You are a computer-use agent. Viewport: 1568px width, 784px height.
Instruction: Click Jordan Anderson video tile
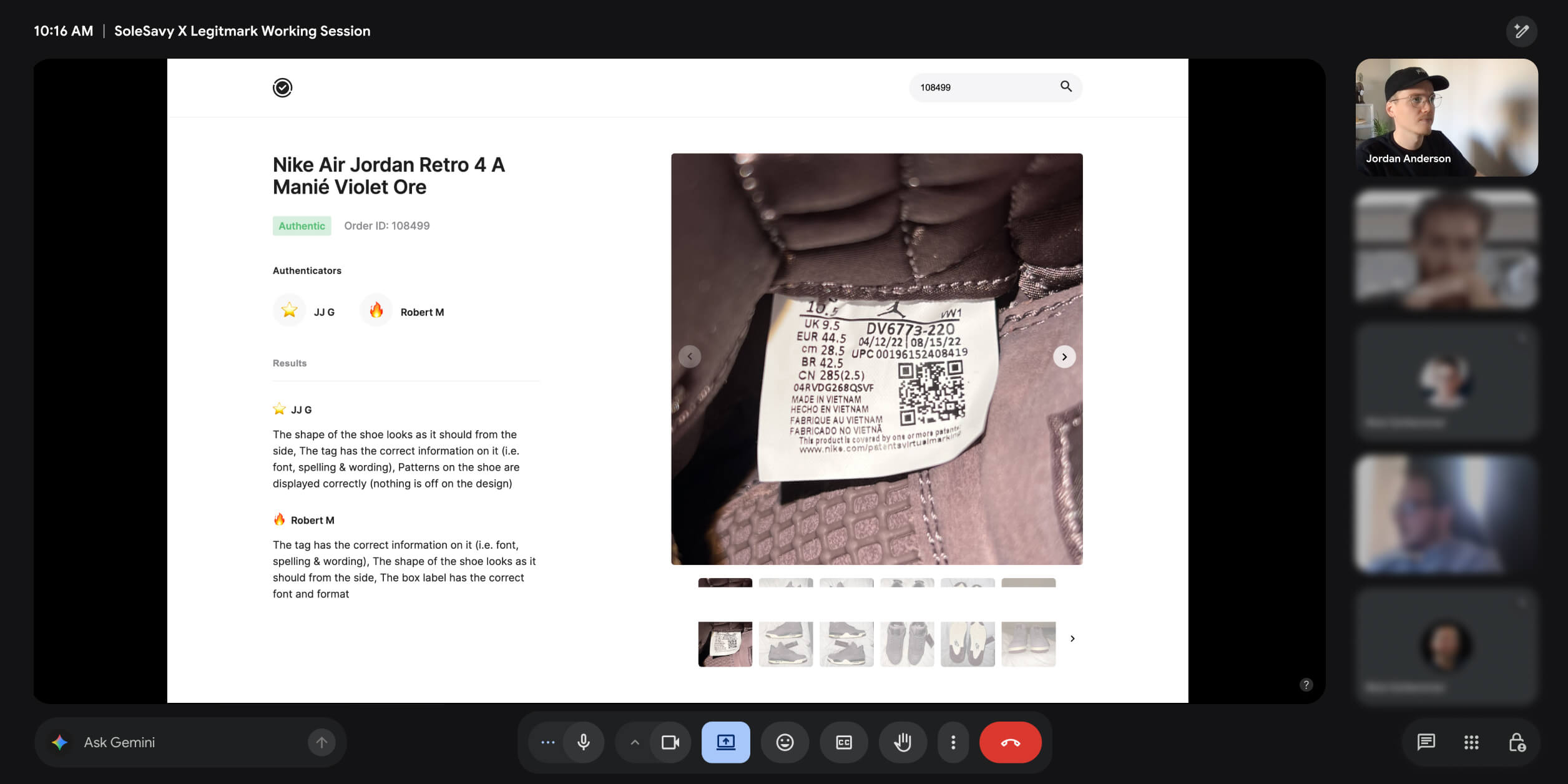pyautogui.click(x=1446, y=117)
